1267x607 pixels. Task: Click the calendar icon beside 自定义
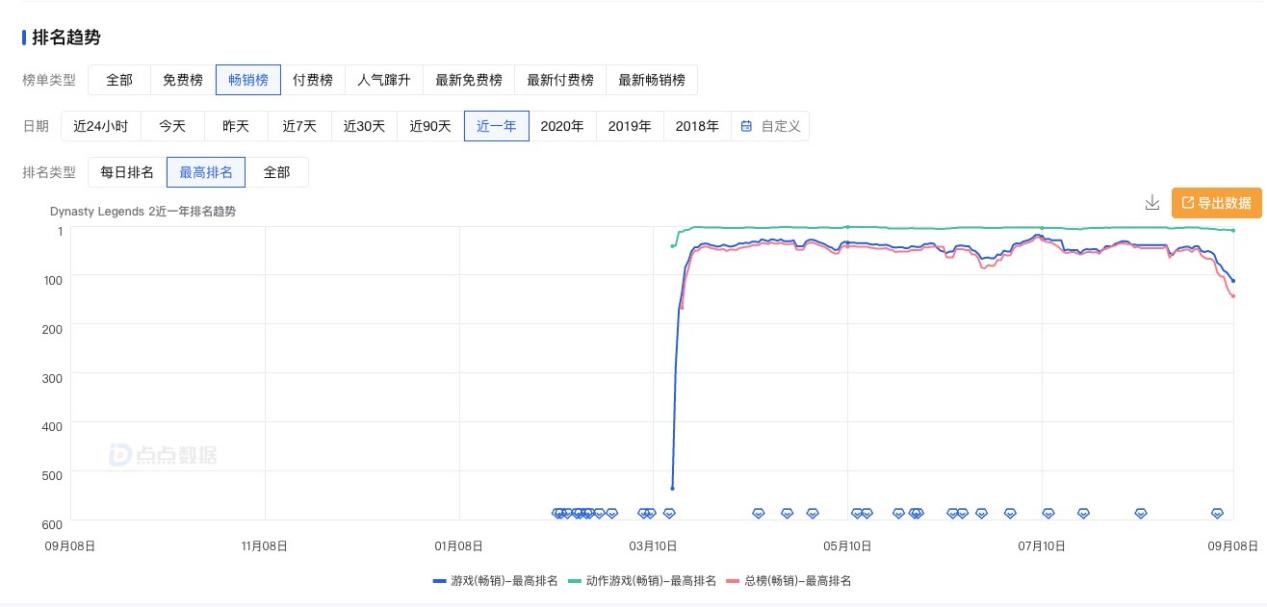[746, 126]
